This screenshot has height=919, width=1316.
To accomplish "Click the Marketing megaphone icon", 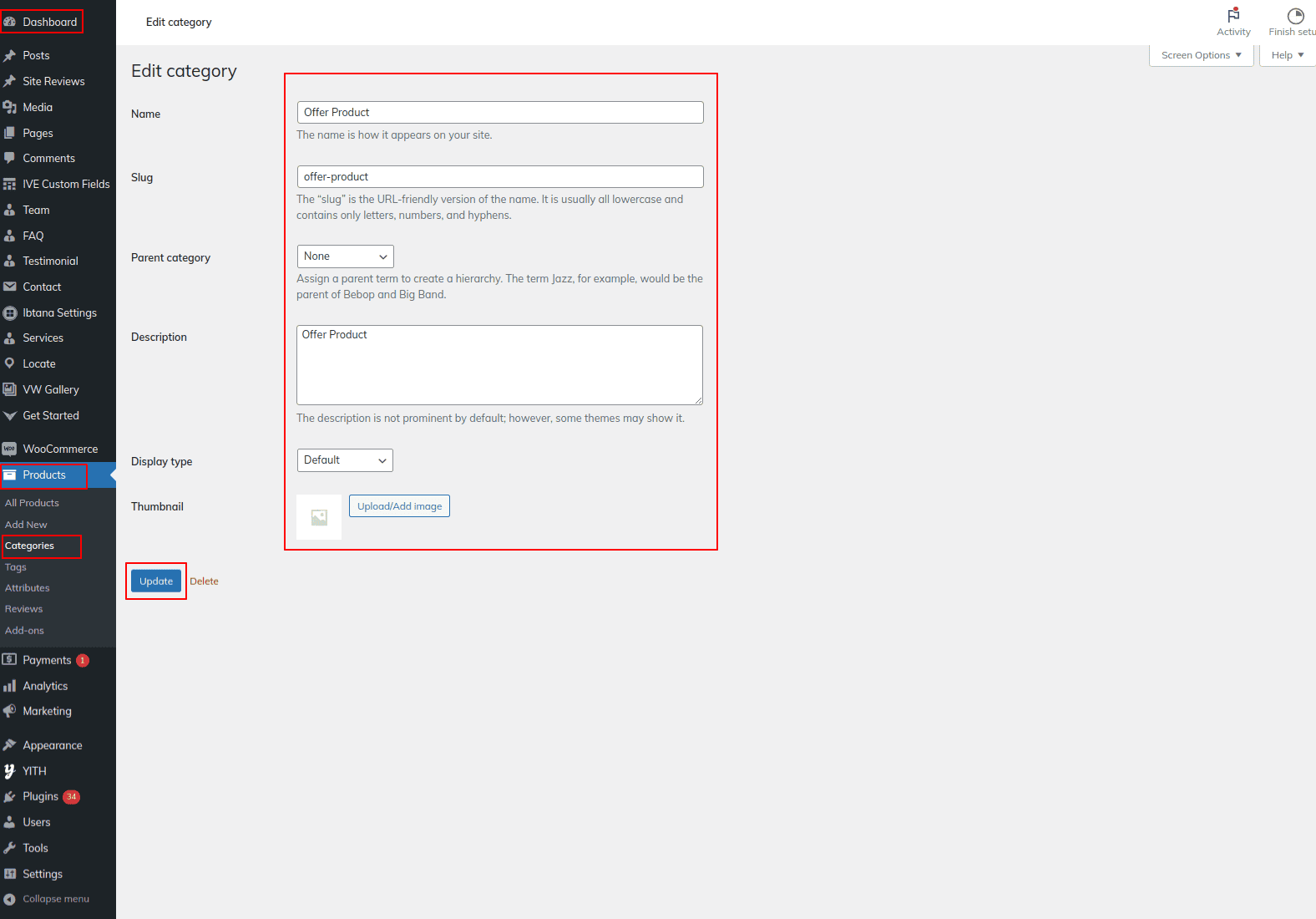I will (10, 711).
